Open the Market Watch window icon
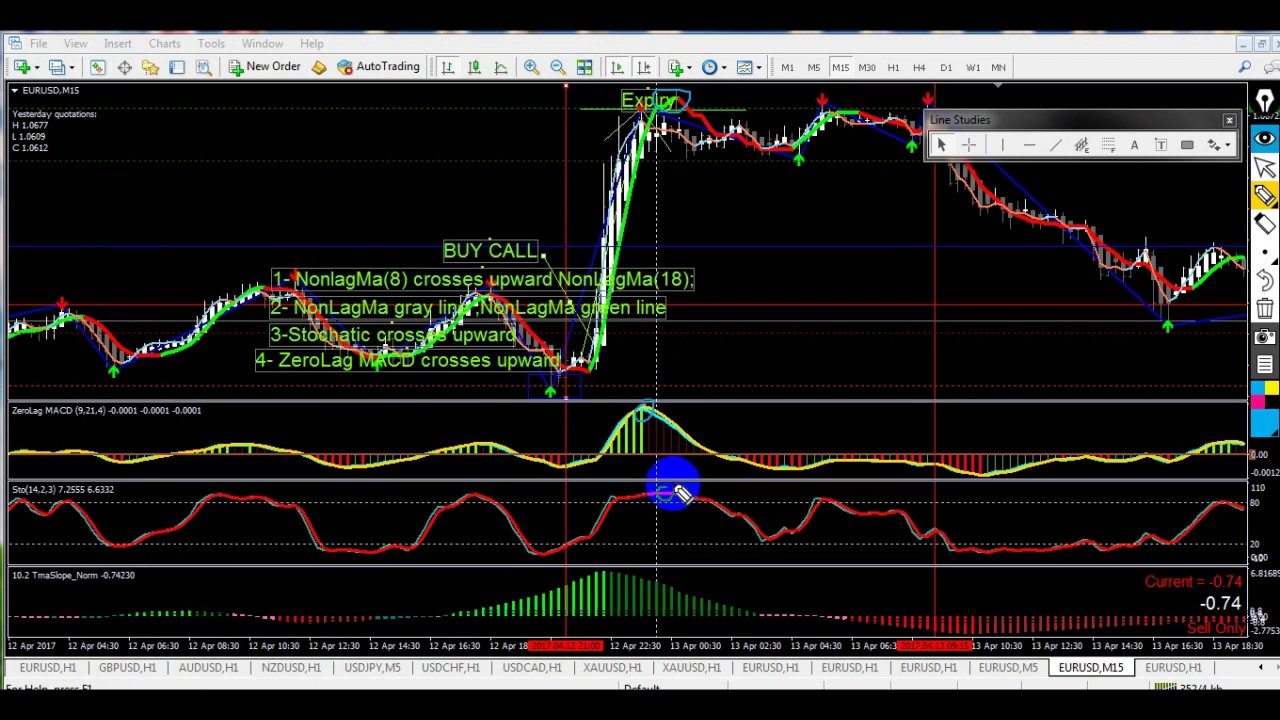The width and height of the screenshot is (1280, 720). click(x=97, y=67)
